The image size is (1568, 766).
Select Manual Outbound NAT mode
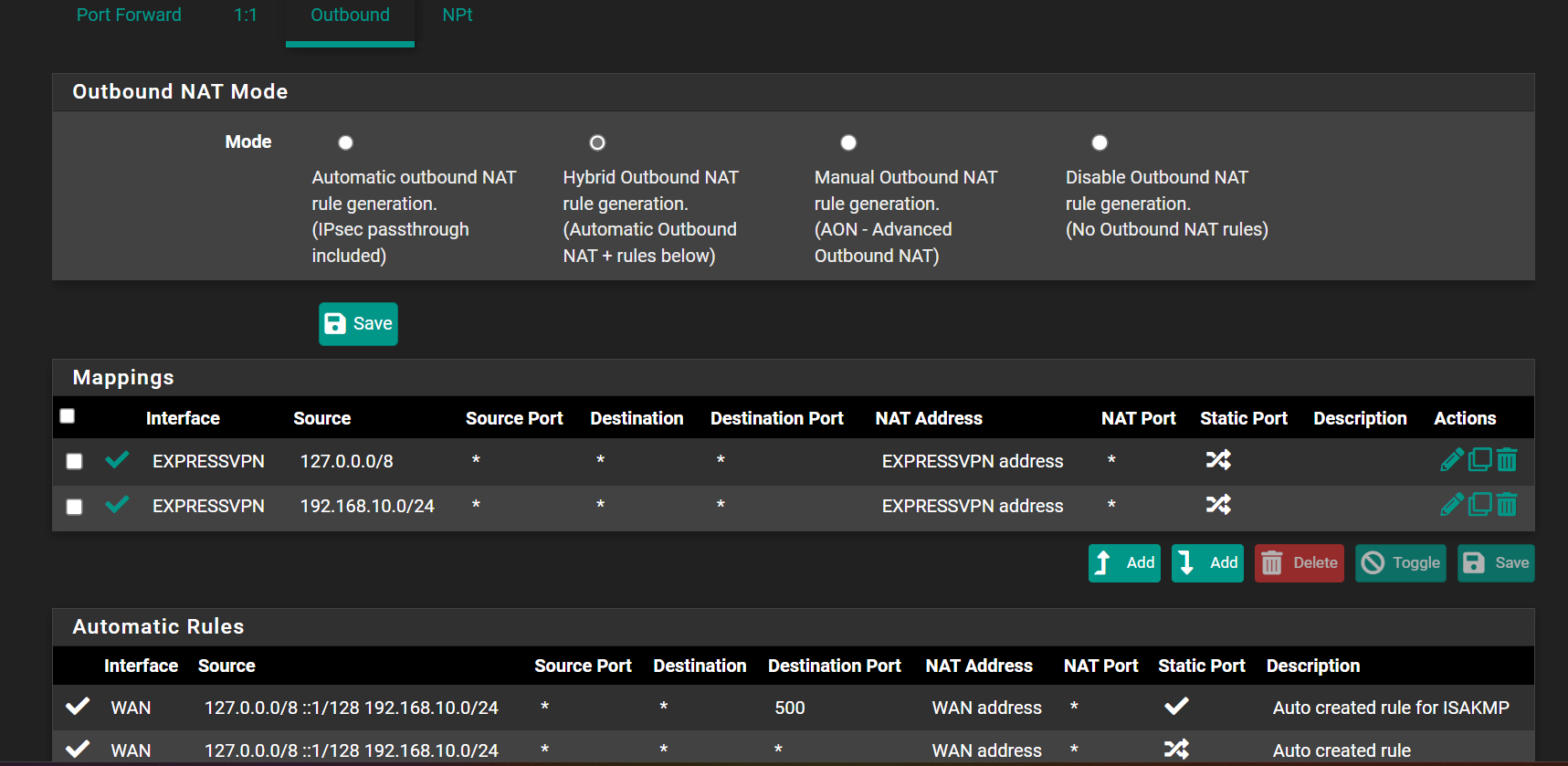[x=848, y=142]
